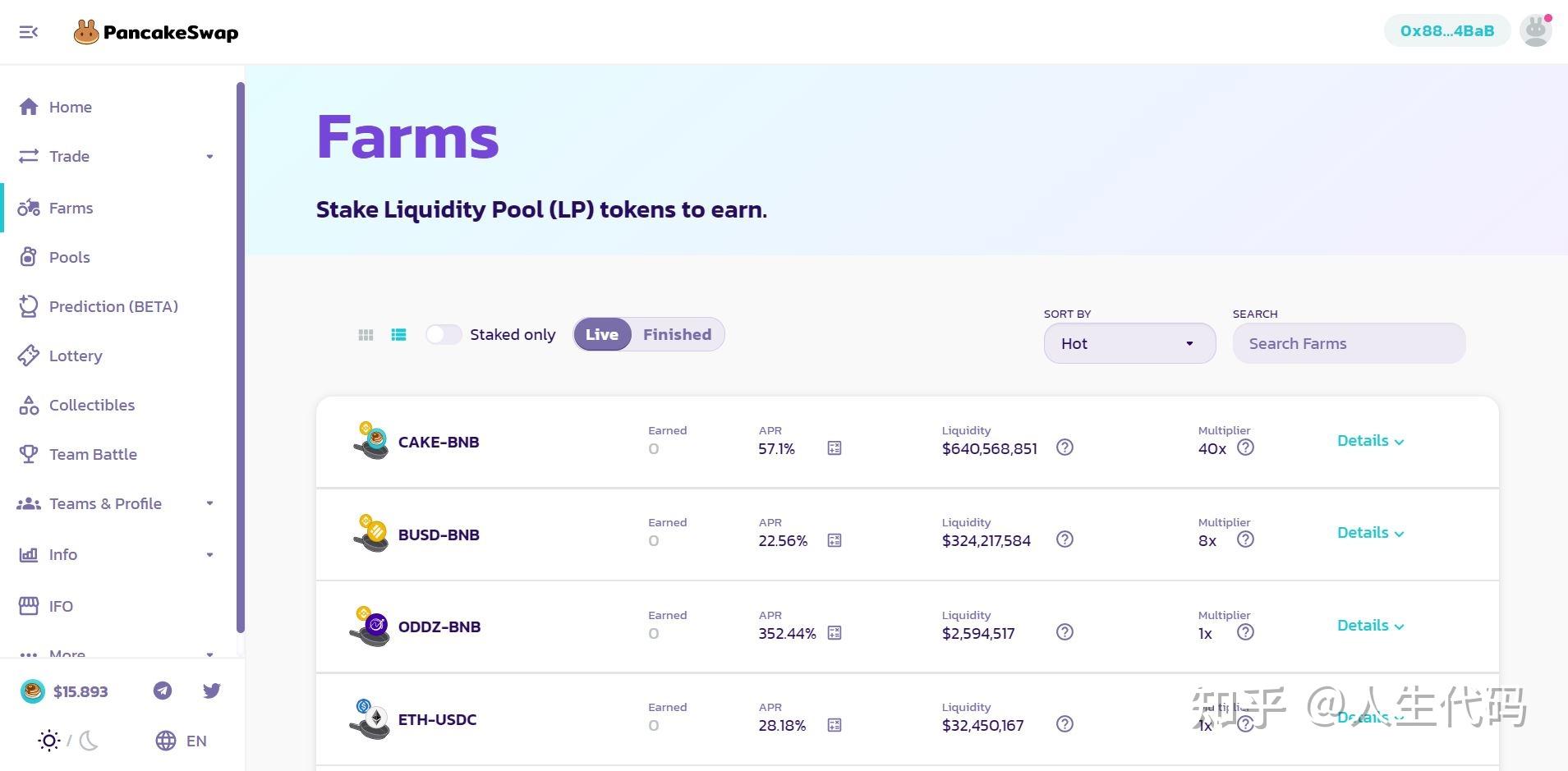Viewport: 1568px width, 771px height.
Task: Click ODDZ-BNB APR value 352.44%
Action: point(787,634)
